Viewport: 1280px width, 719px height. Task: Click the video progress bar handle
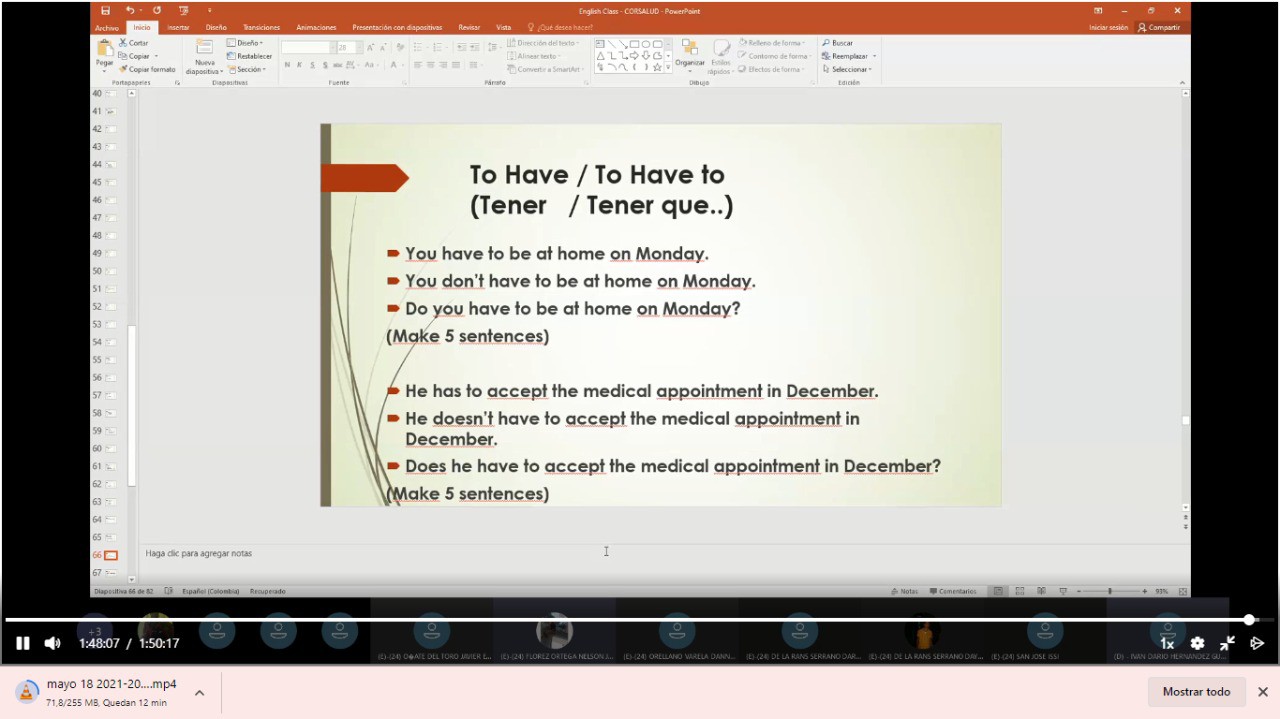(1249, 620)
